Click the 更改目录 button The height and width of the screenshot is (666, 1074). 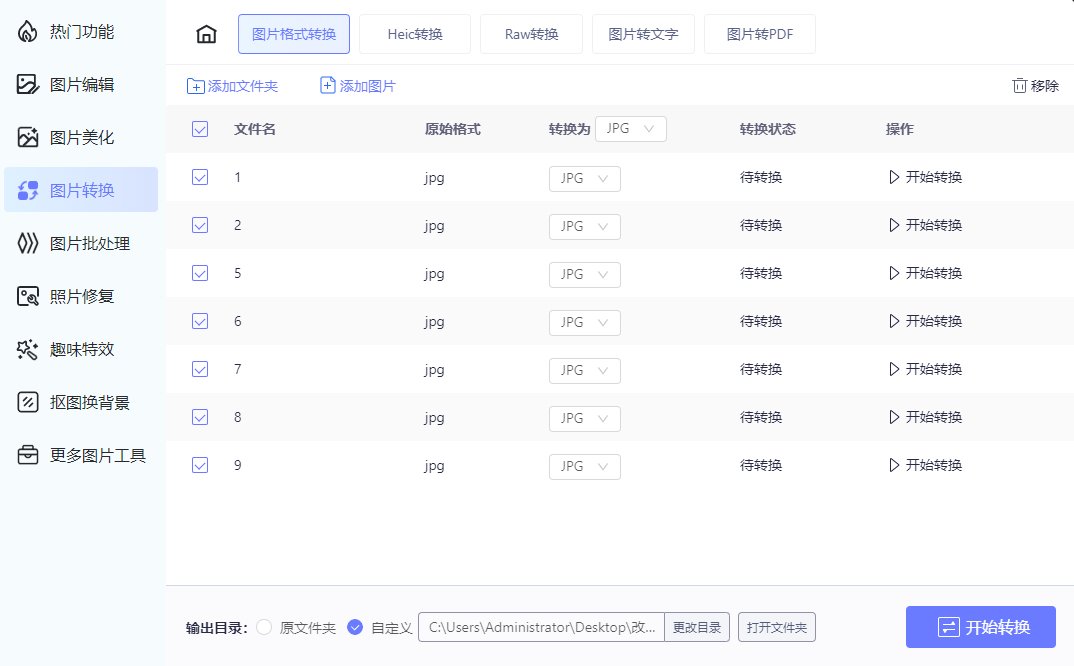[697, 627]
